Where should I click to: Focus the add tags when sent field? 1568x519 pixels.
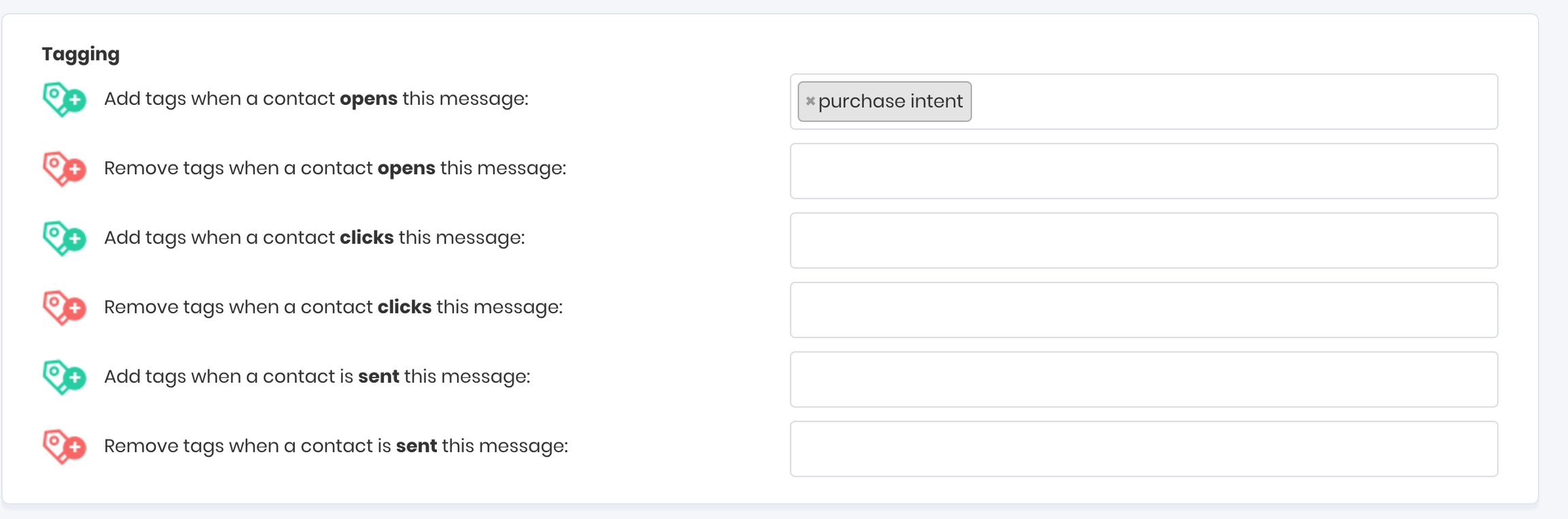click(x=1143, y=379)
